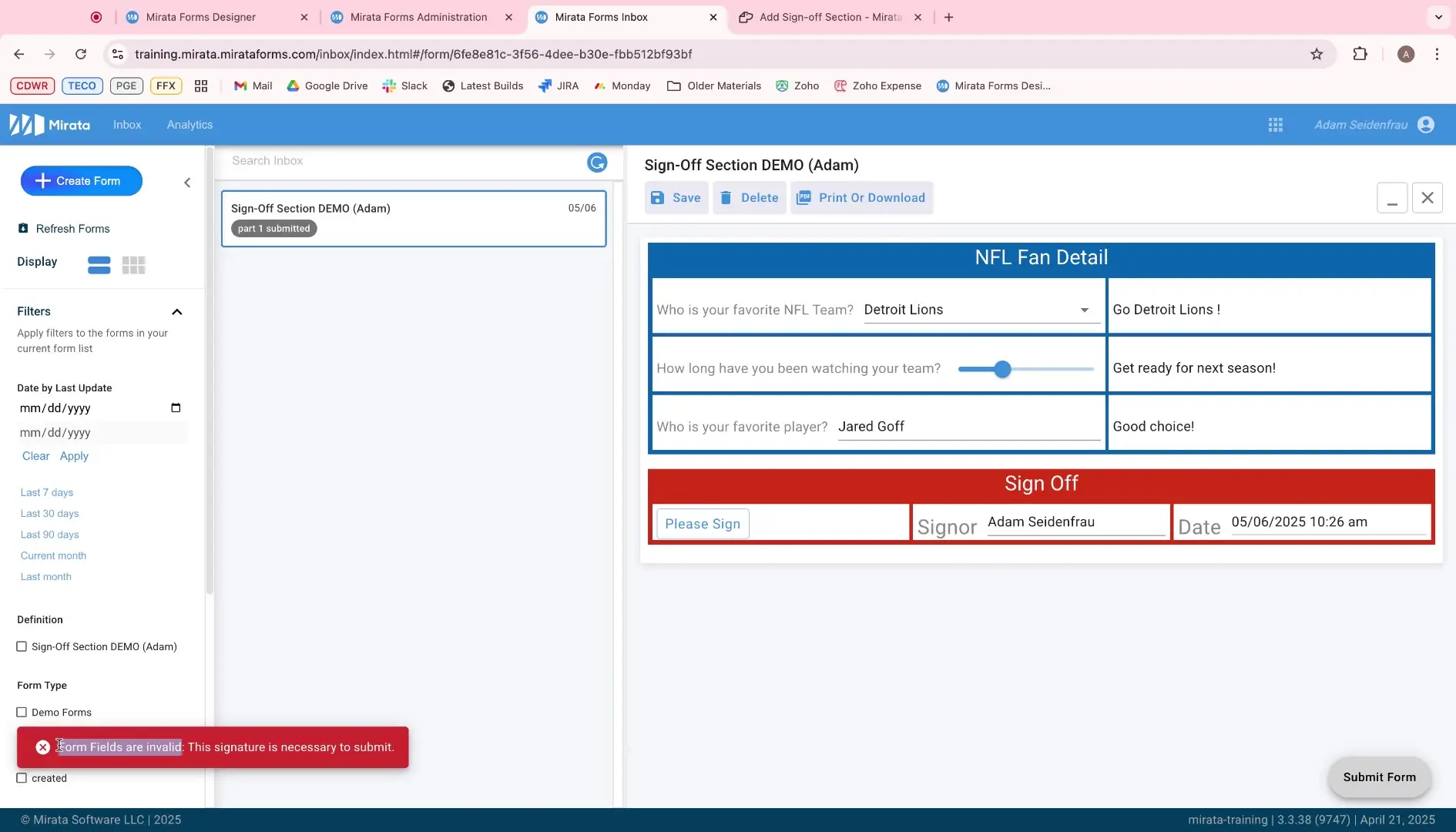Enable the created filter checkbox
The width and height of the screenshot is (1456, 832).
(x=22, y=778)
